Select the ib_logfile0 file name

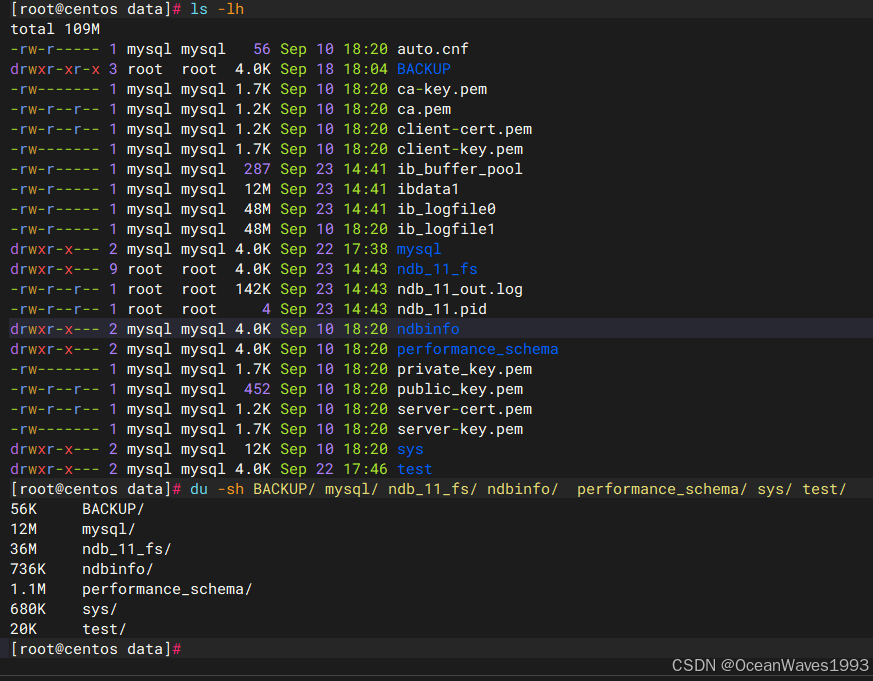[x=446, y=209]
